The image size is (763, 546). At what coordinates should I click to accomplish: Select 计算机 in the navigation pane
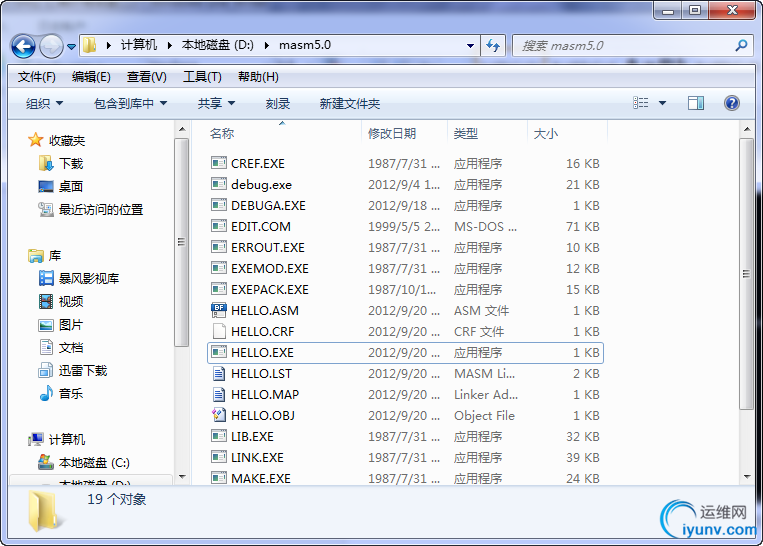pos(67,439)
